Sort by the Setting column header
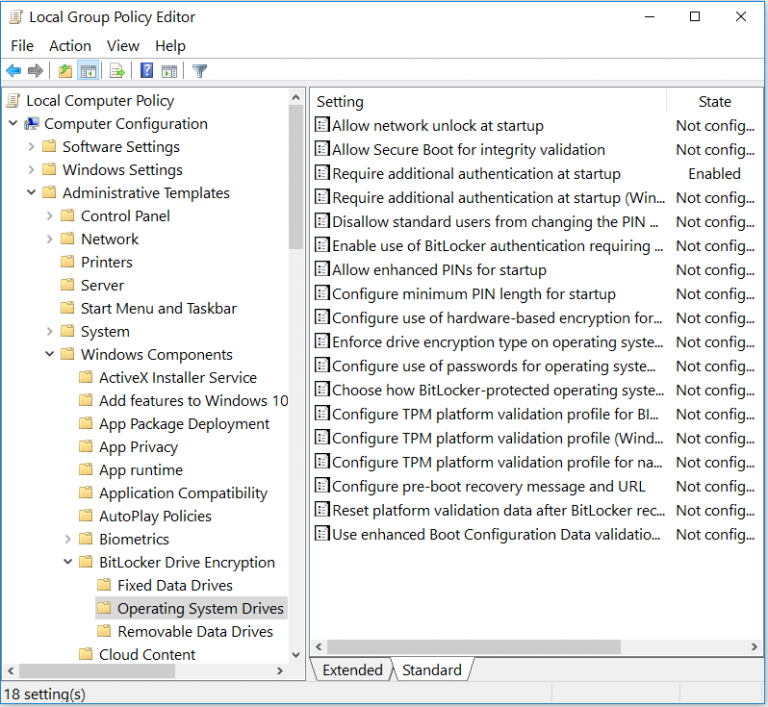The width and height of the screenshot is (768, 707). 488,101
